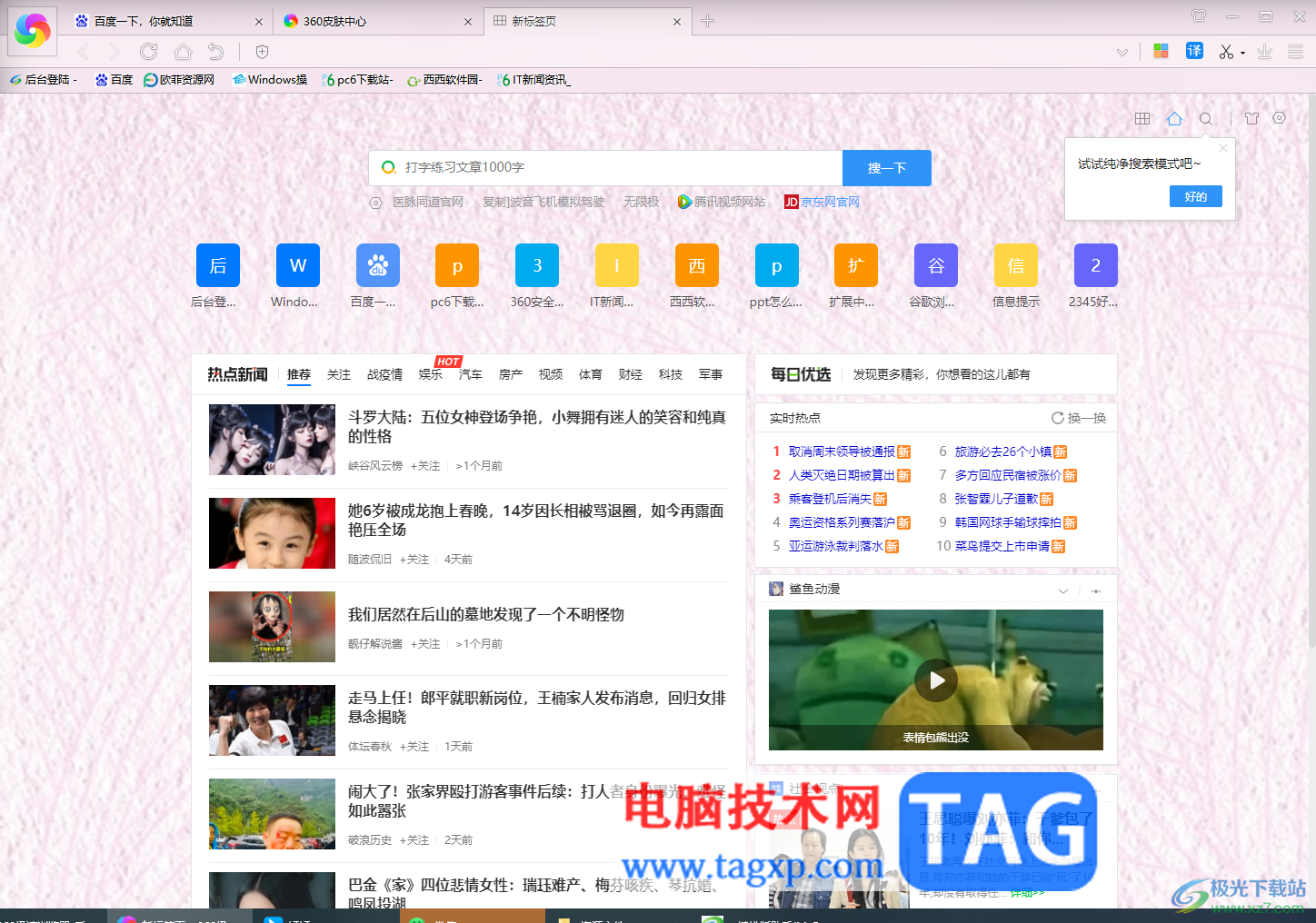Collapse the 鲨鱼动漫 panel chevron
The height and width of the screenshot is (923, 1316).
click(x=1063, y=591)
